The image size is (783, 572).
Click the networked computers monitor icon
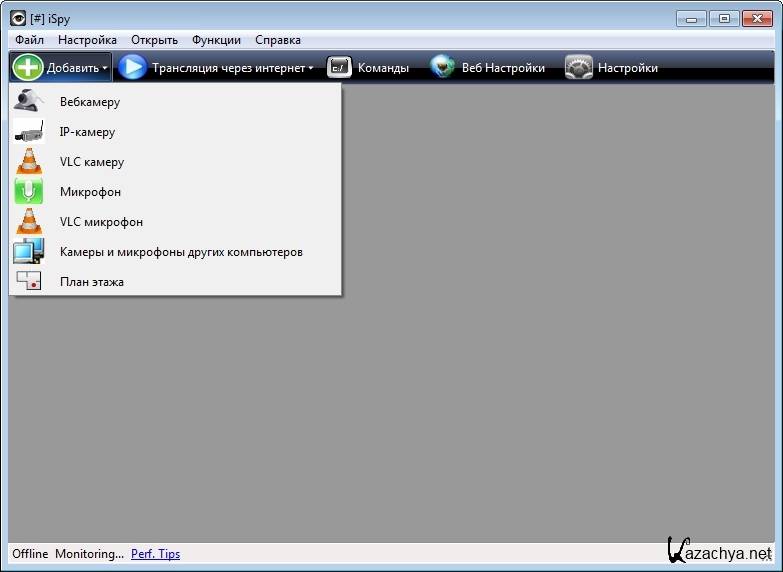(x=29, y=252)
